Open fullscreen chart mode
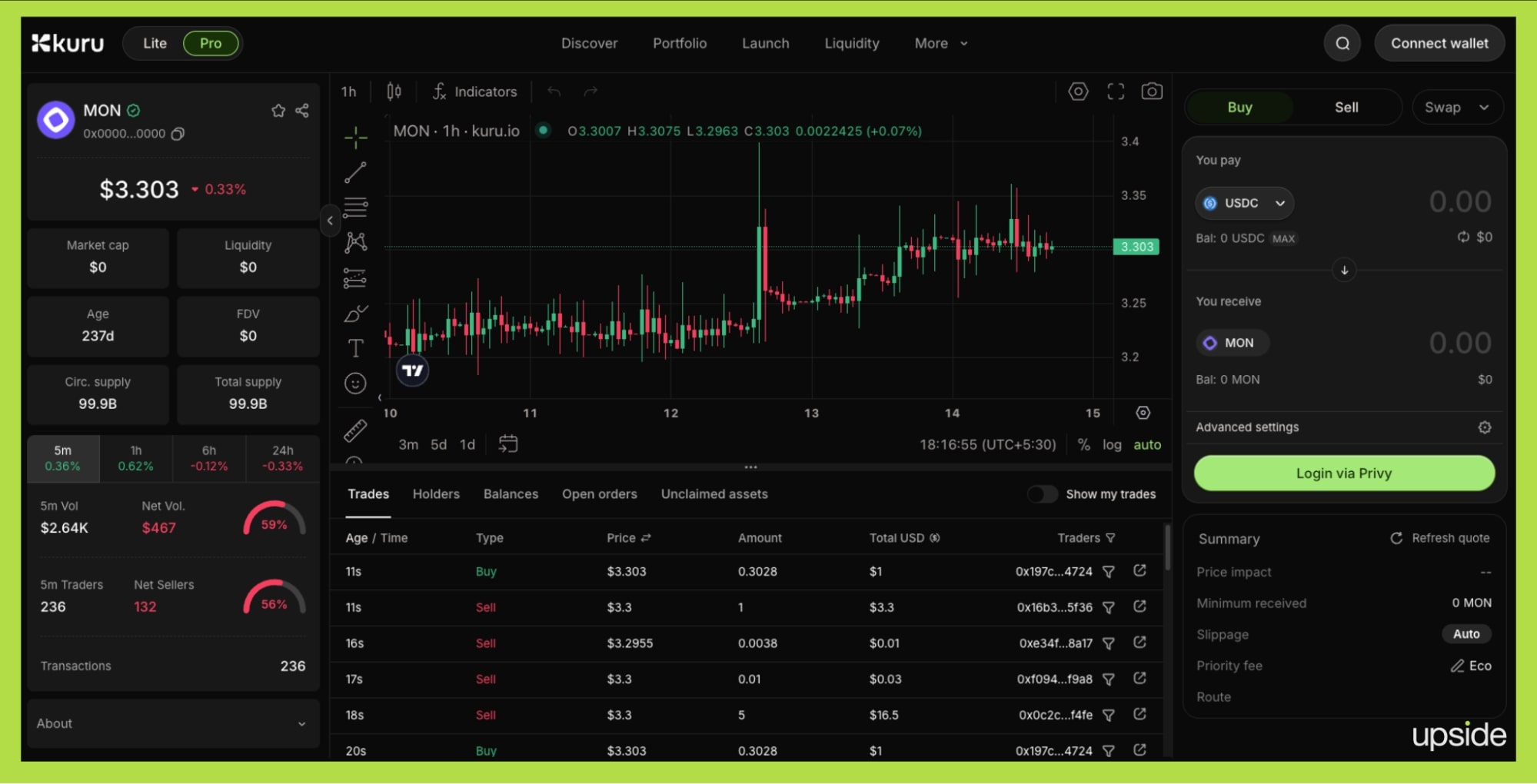1537x784 pixels. click(x=1115, y=91)
